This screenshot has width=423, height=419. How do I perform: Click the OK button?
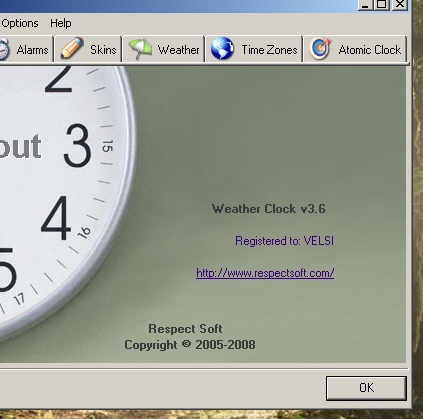coord(366,388)
